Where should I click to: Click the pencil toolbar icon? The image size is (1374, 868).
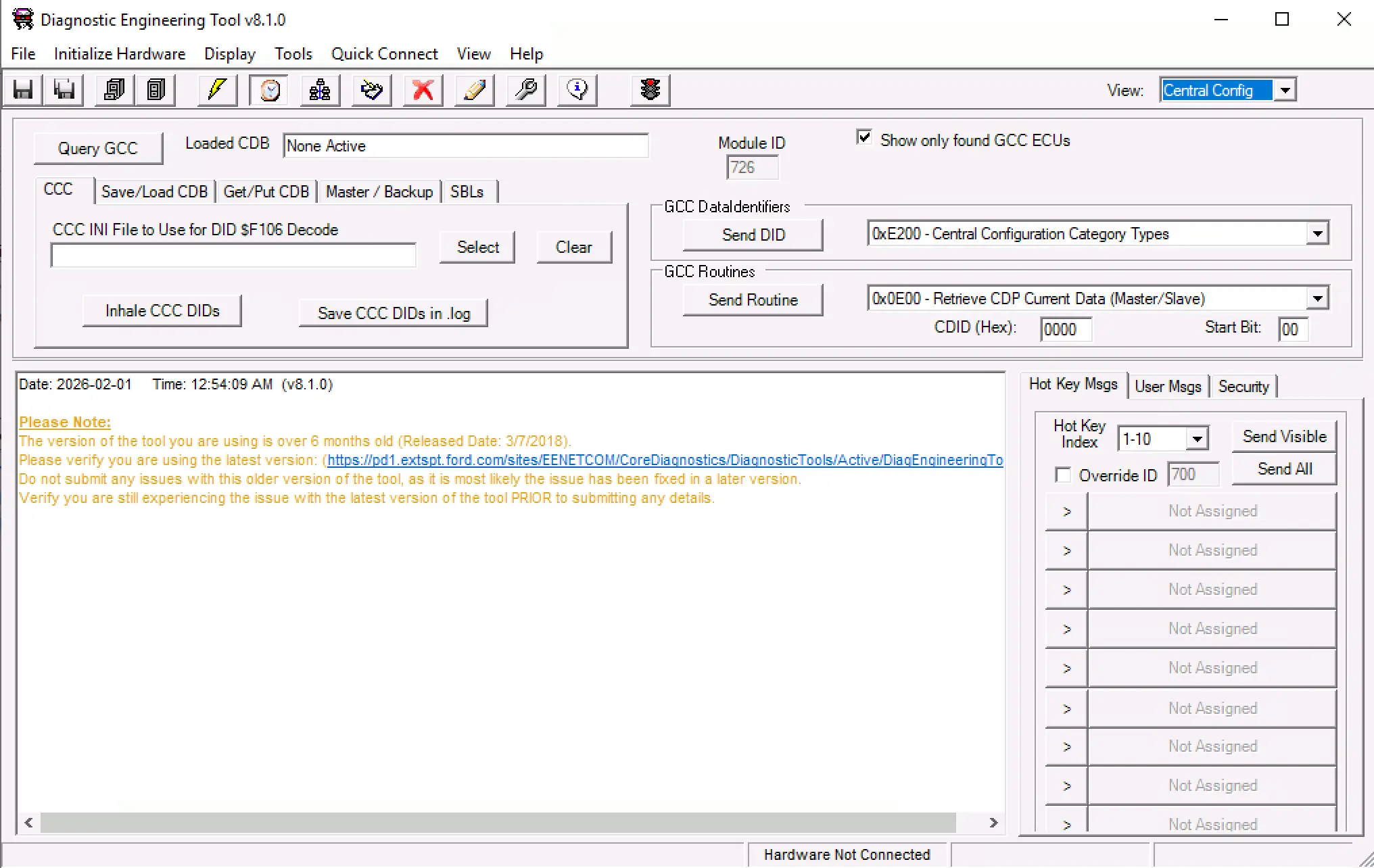pos(474,90)
